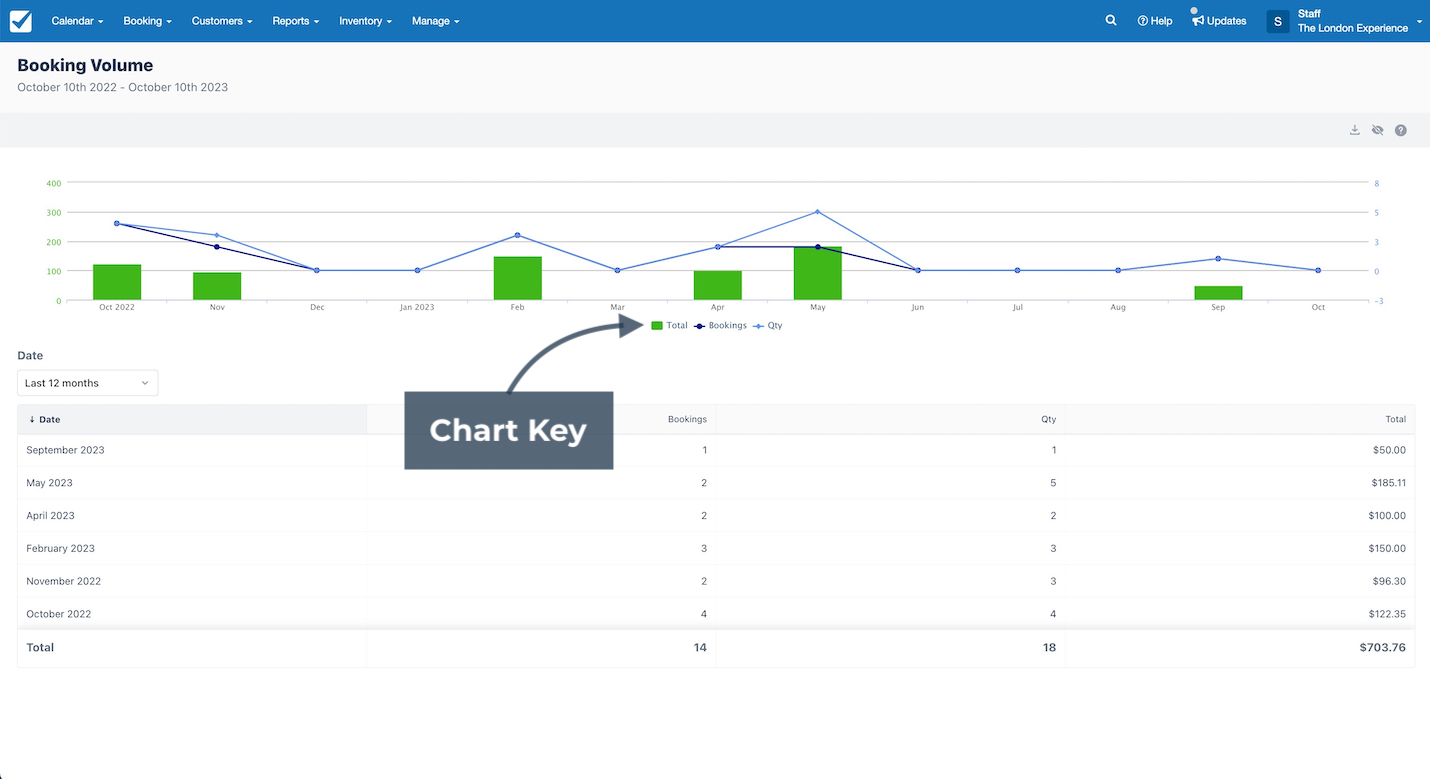Toggle the hide chart eye icon

coord(1378,130)
